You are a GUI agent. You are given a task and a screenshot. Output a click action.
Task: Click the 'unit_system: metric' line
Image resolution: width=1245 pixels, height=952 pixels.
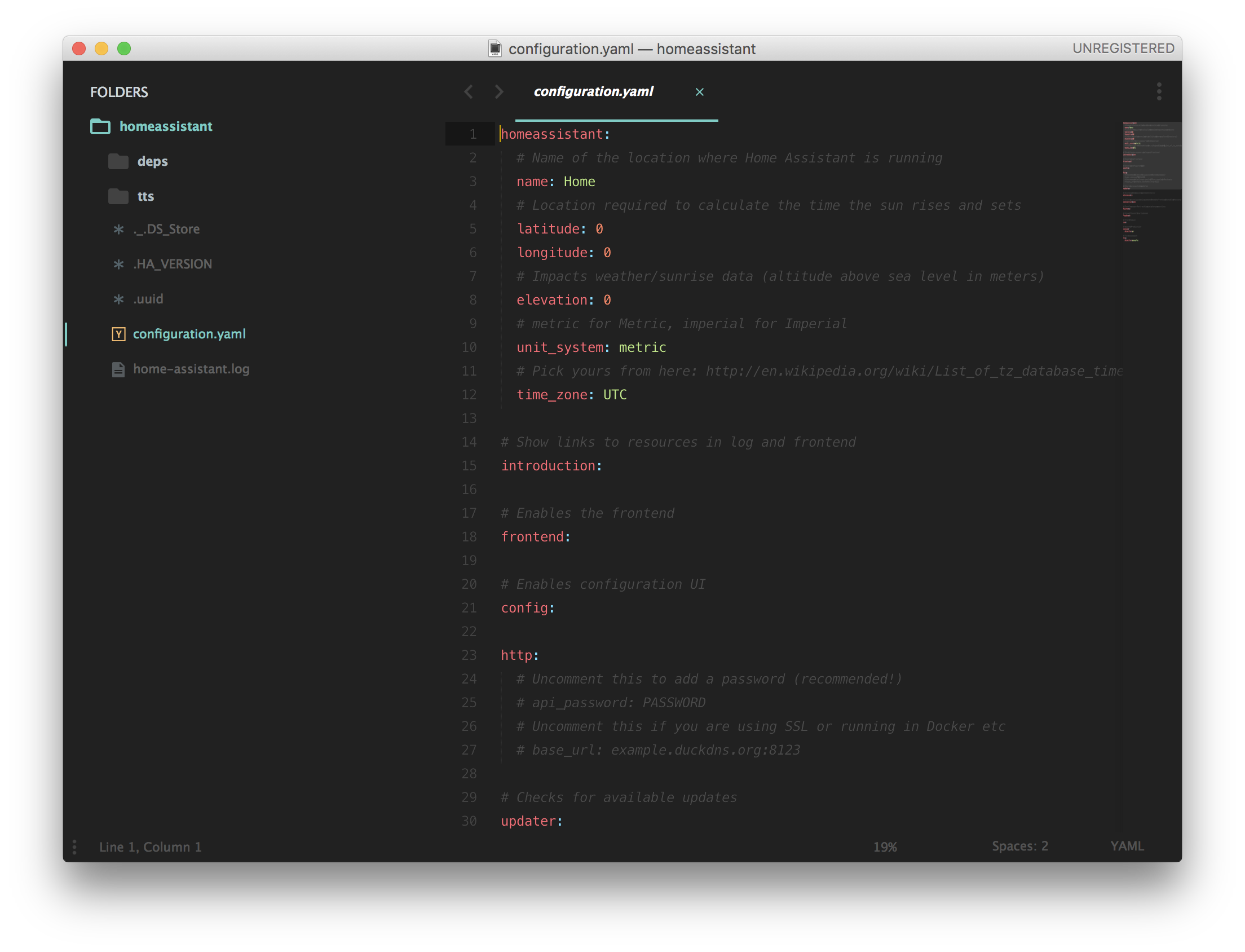click(591, 347)
